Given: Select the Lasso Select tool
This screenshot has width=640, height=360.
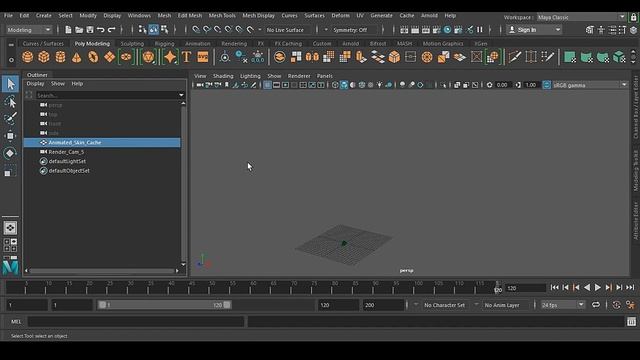Looking at the screenshot, I should (x=10, y=101).
